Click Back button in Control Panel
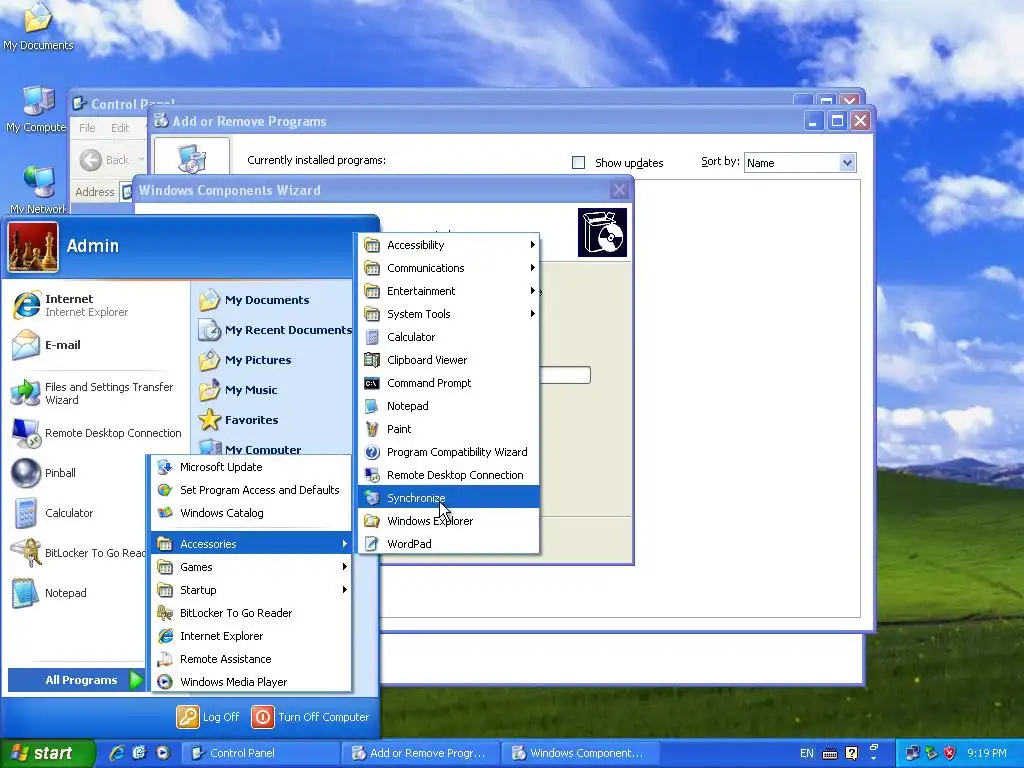The image size is (1024, 768). 106,160
